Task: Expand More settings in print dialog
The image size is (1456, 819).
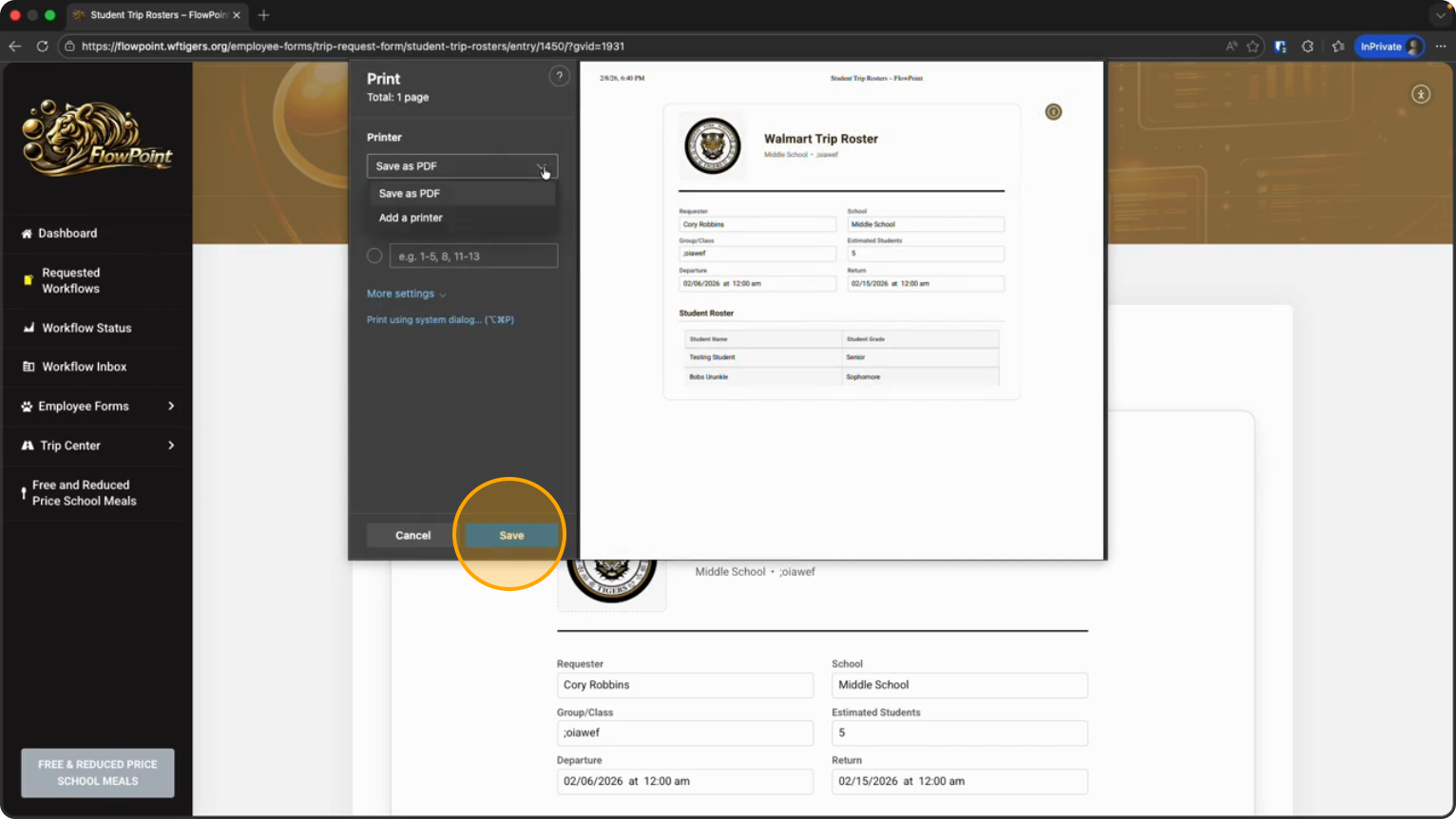Action: 406,294
